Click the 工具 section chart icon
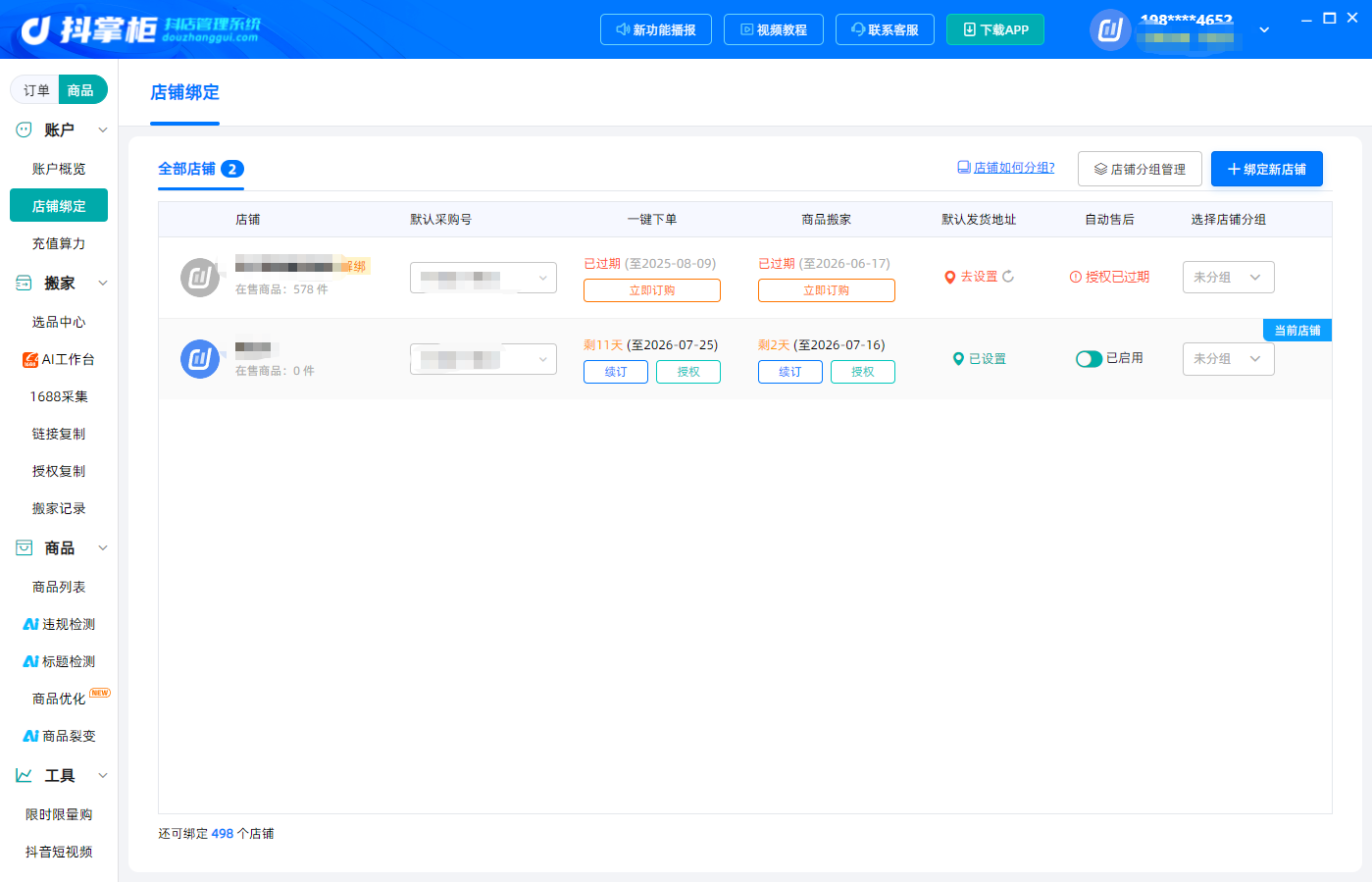Viewport: 1372px width, 882px height. click(24, 775)
